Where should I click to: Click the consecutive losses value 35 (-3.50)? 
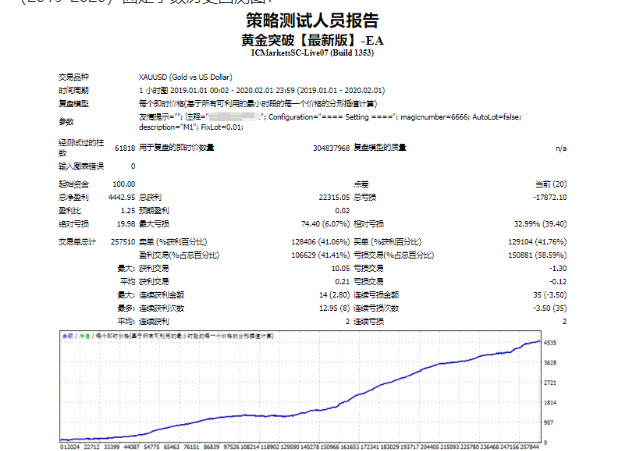pyautogui.click(x=550, y=295)
